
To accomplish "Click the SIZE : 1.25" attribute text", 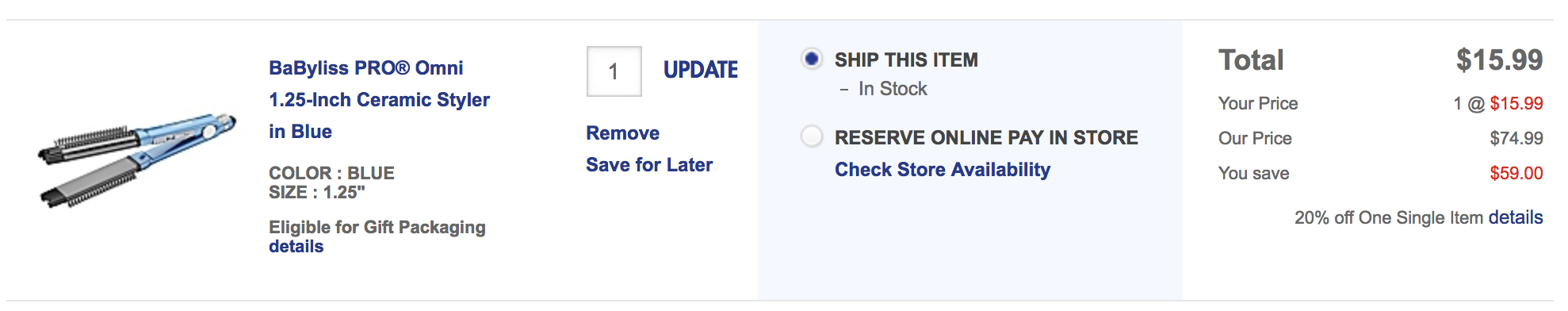I will (317, 193).
